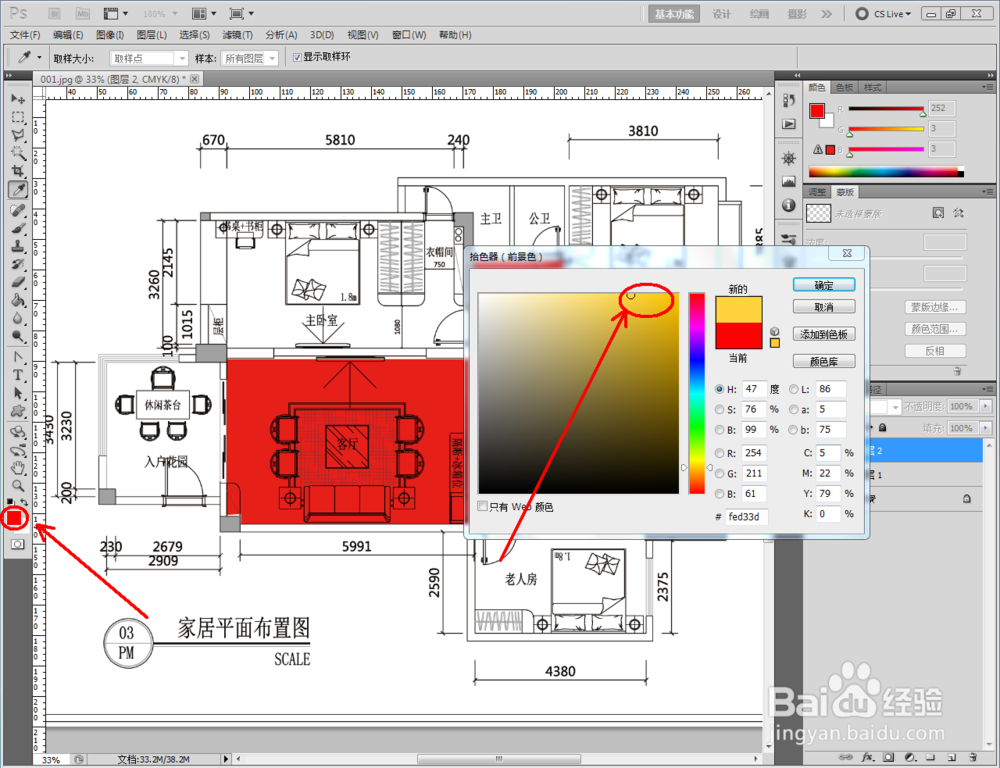This screenshot has height=768, width=1000.
Task: Select the Eyedropper tool in toolbox
Action: [x=18, y=189]
